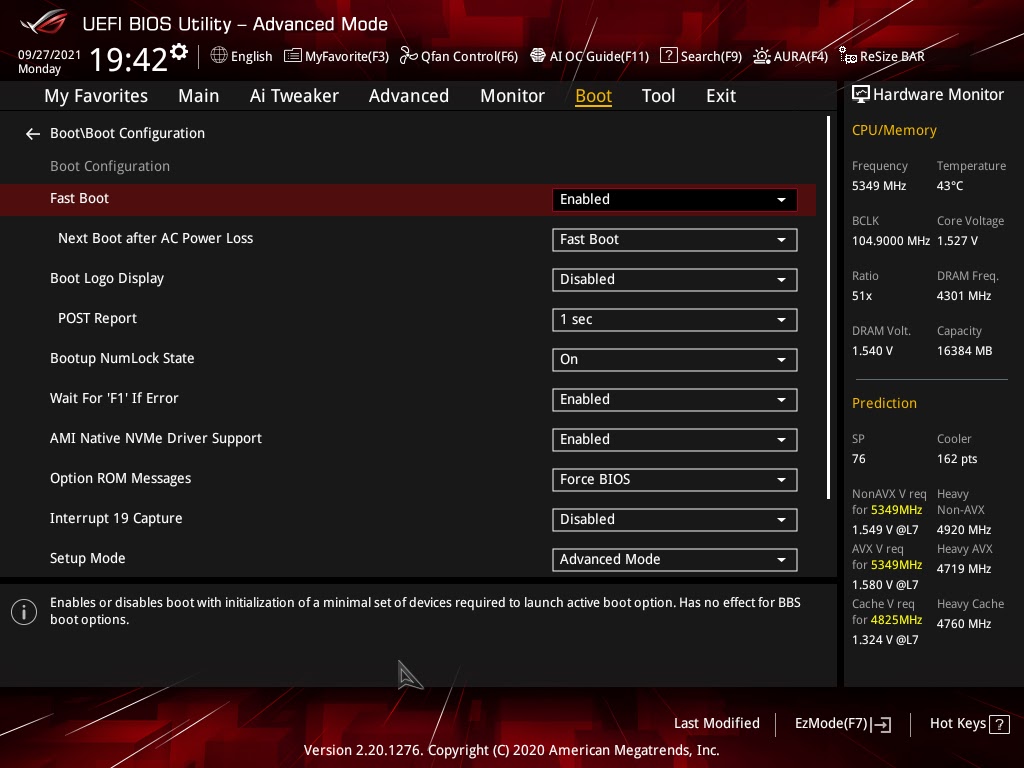Click the 43°C temperature value
This screenshot has height=768, width=1024.
[950, 186]
